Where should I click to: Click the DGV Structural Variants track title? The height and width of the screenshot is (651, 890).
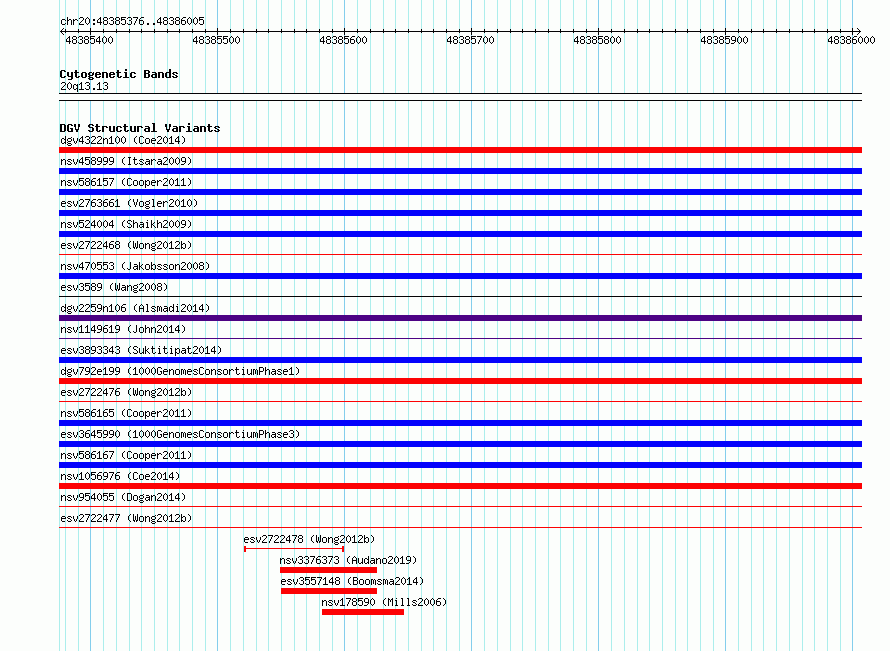[x=140, y=128]
